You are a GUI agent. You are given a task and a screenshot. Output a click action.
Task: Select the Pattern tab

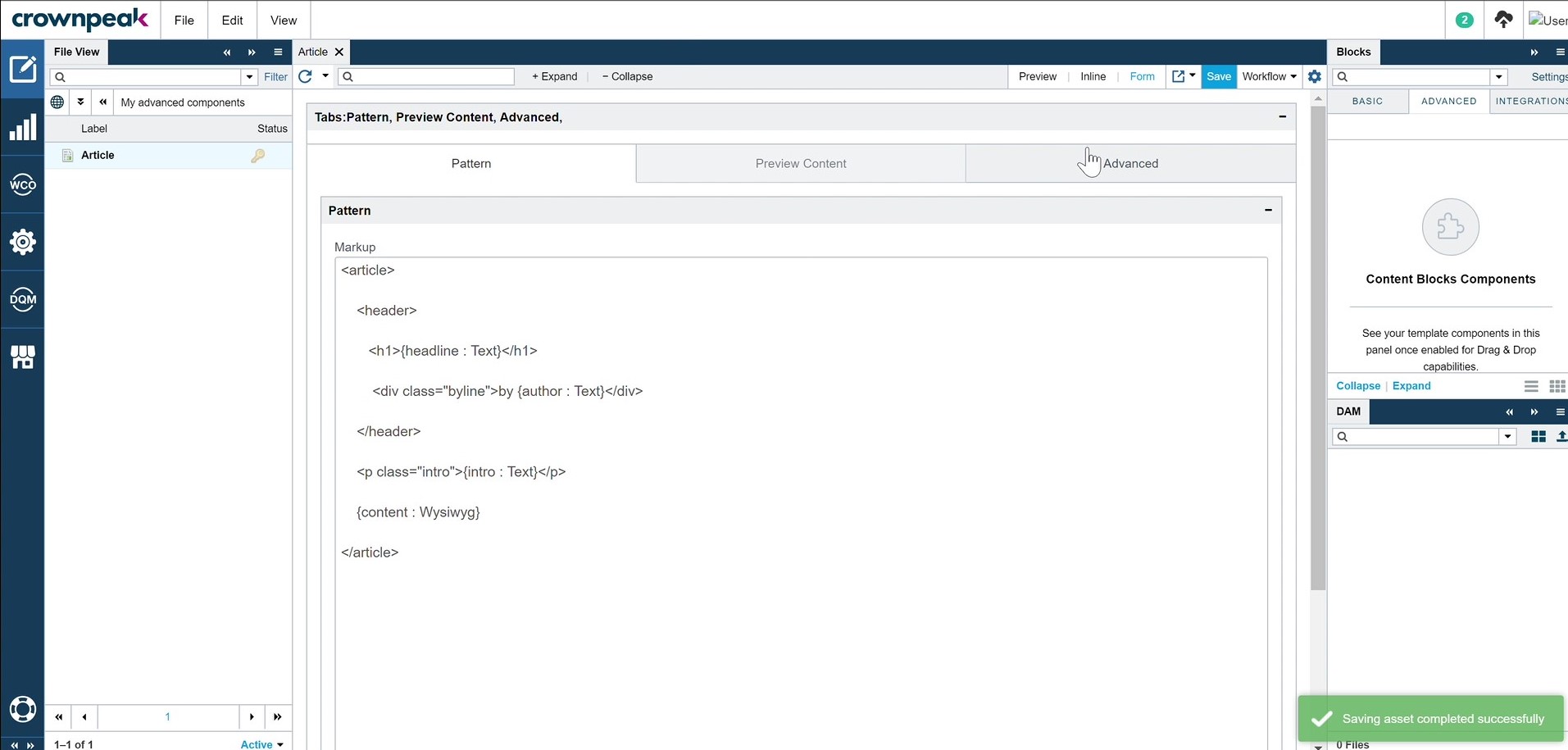(x=471, y=163)
